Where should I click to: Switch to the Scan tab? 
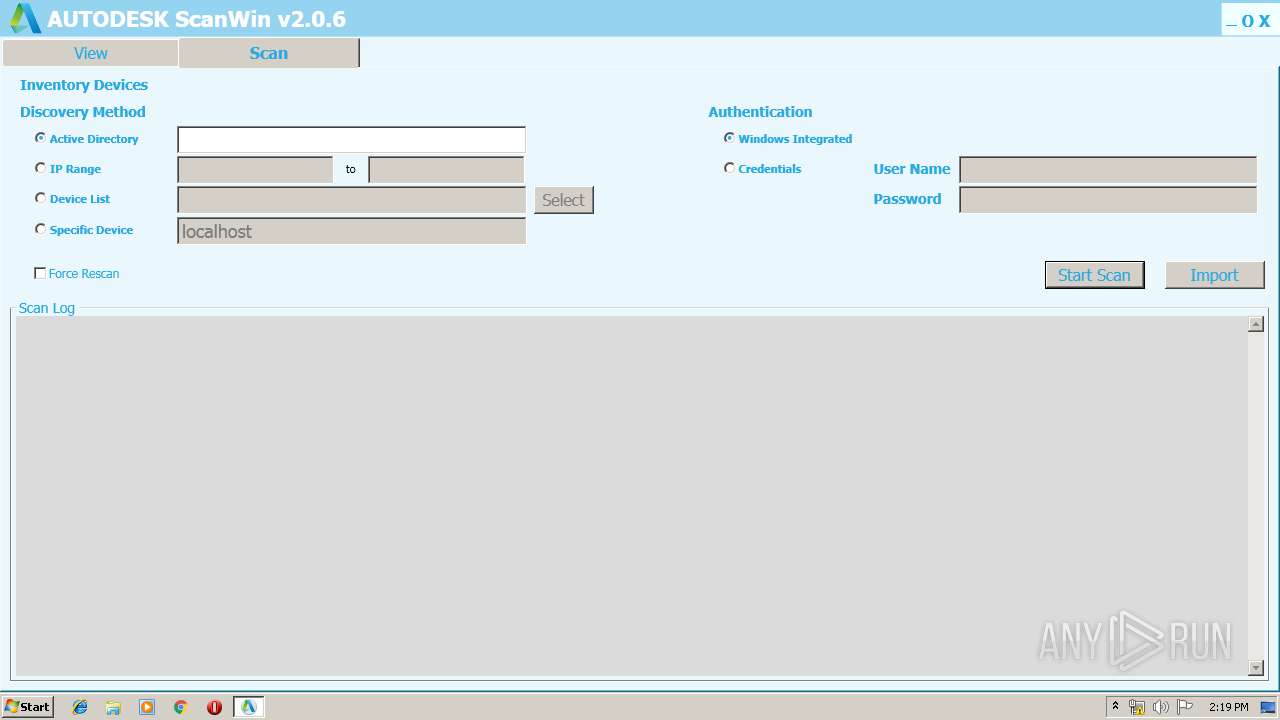tap(268, 53)
